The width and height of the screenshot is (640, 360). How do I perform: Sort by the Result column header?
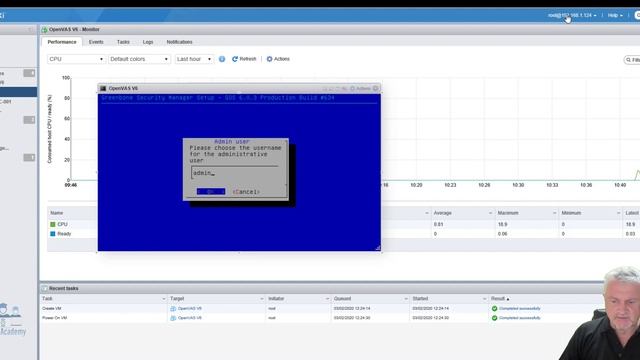pos(498,299)
